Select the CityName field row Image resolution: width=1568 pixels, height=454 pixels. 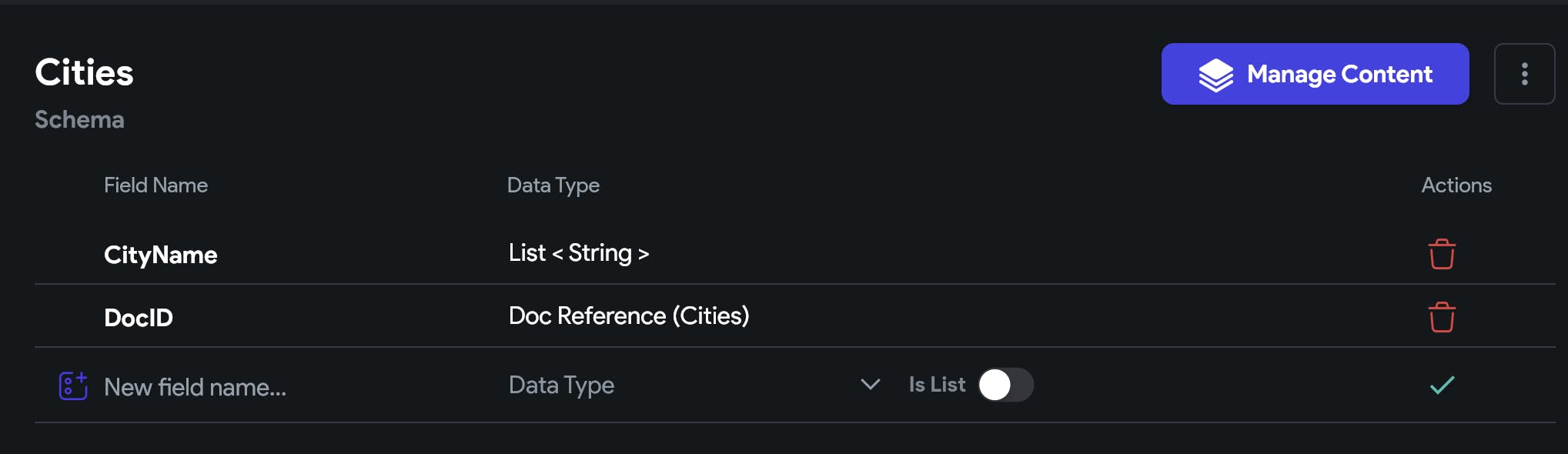(x=160, y=255)
